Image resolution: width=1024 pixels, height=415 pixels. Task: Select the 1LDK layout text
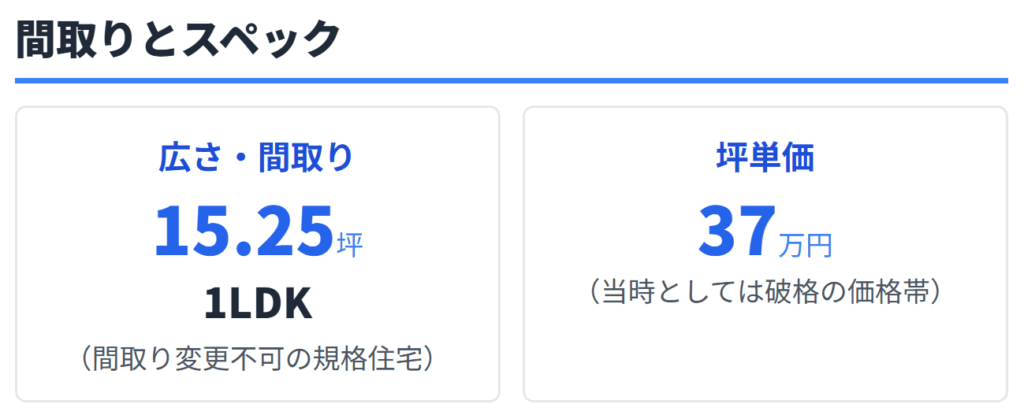point(257,303)
